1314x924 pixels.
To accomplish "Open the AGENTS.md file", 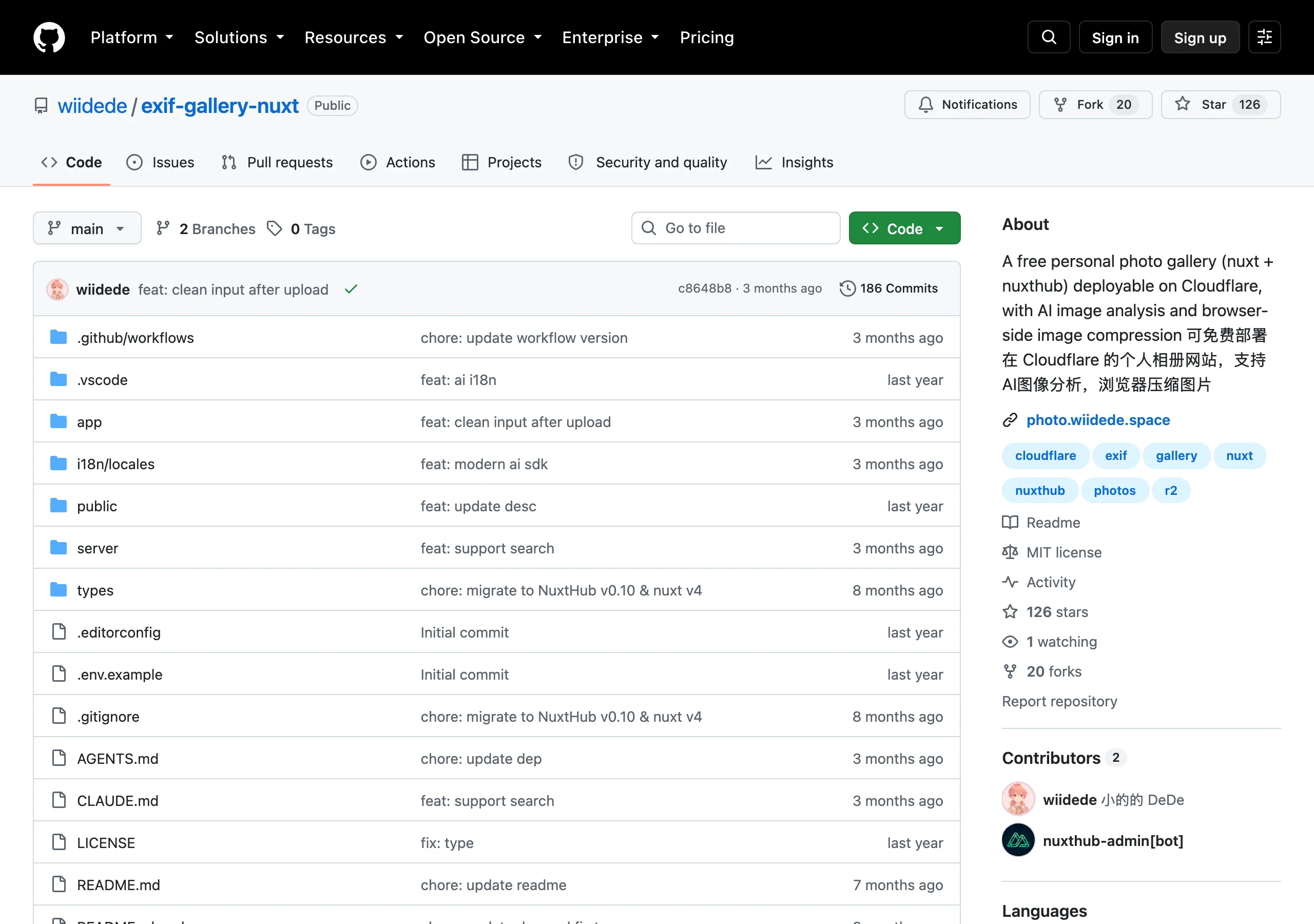I will pyautogui.click(x=118, y=759).
